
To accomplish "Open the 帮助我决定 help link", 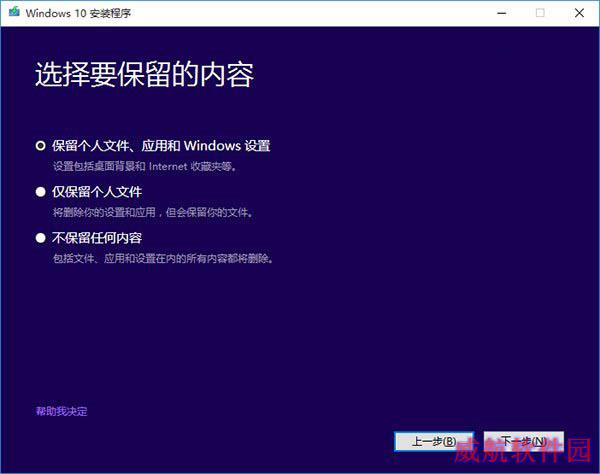I will (x=62, y=411).
